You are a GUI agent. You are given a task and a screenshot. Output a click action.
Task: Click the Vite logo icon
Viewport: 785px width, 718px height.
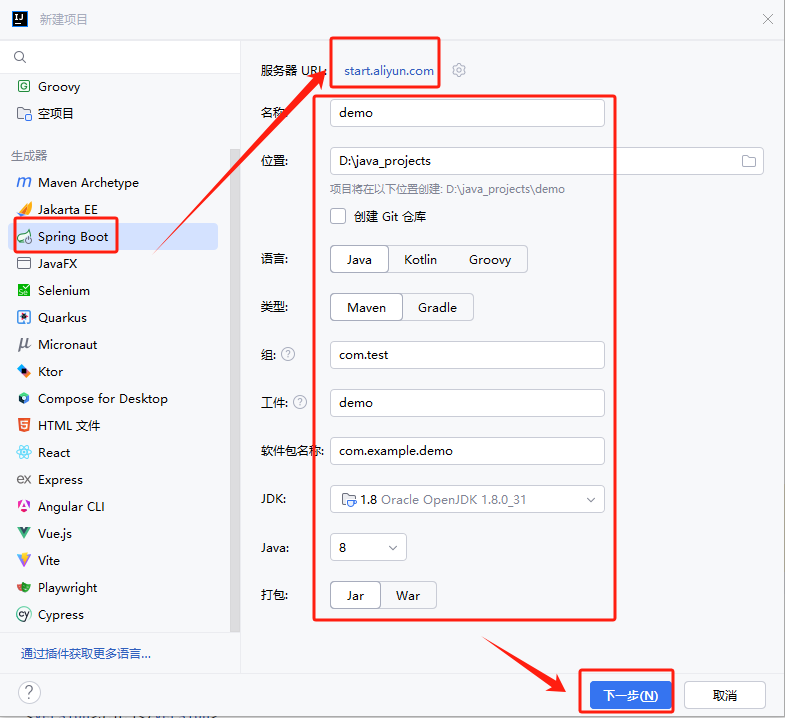pyautogui.click(x=24, y=560)
